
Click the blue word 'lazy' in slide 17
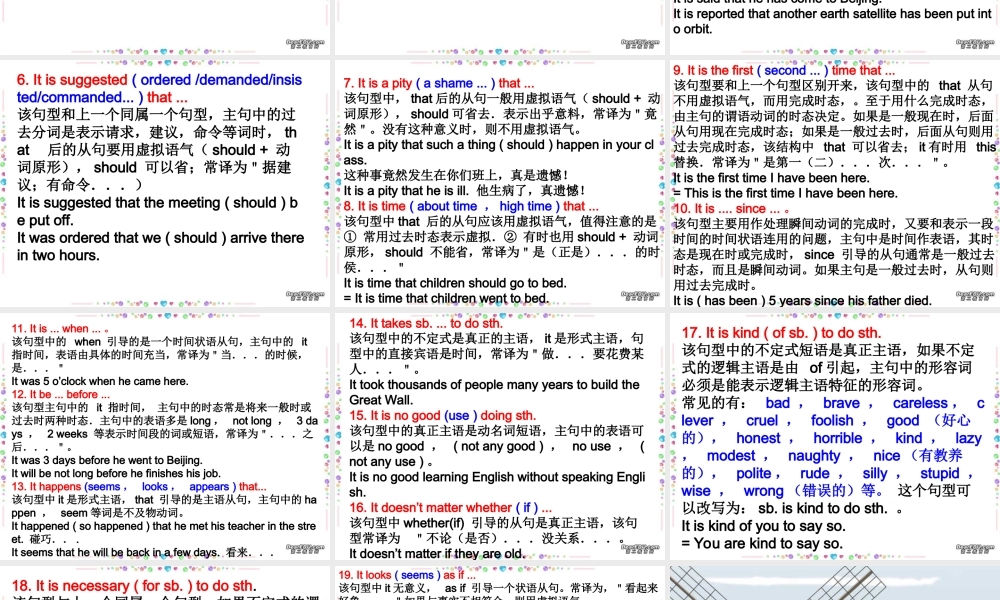point(968,438)
